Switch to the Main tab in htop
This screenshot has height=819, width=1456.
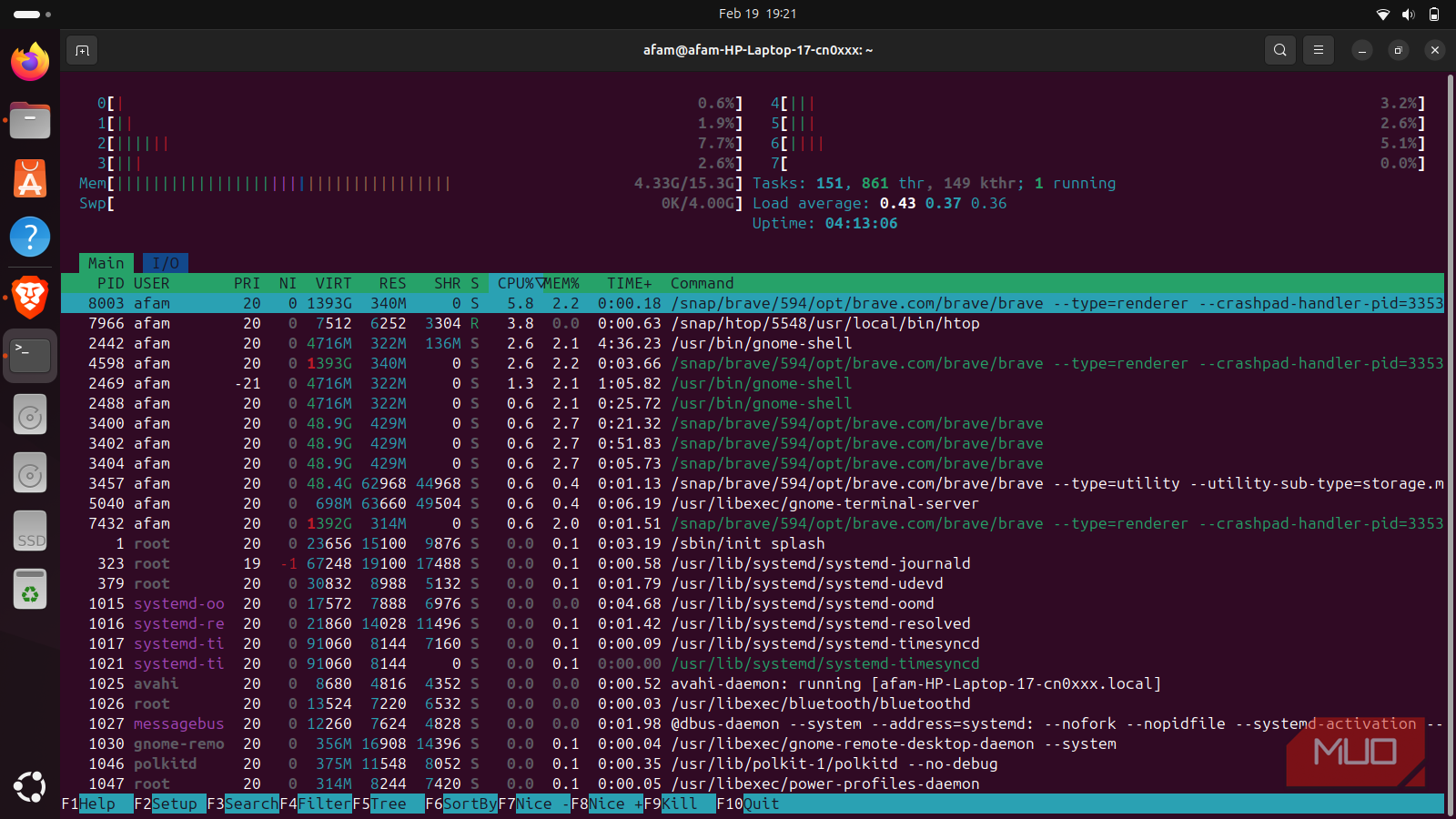point(106,263)
